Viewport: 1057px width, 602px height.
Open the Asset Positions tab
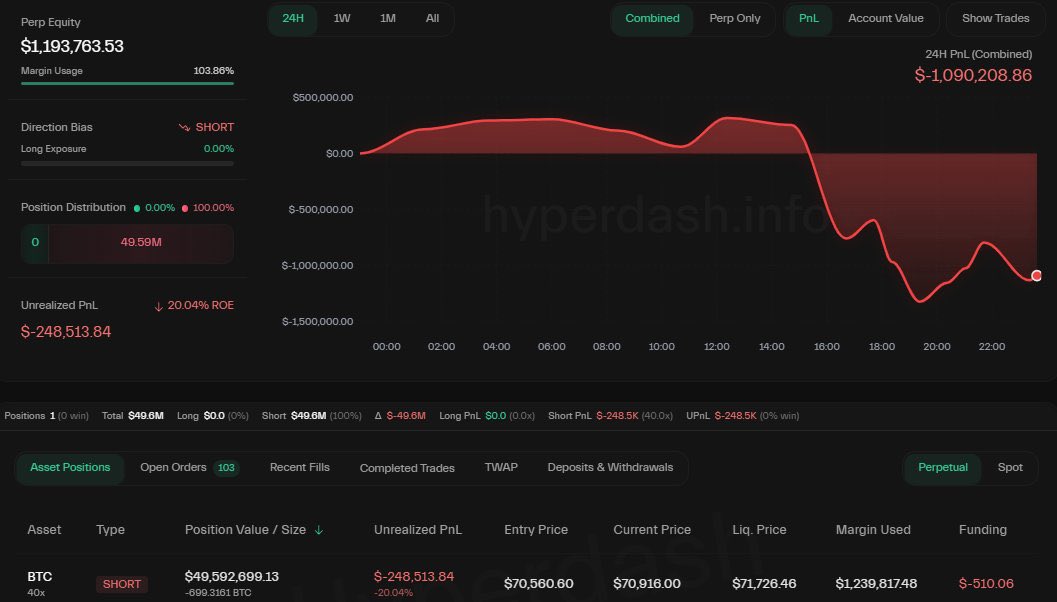point(70,467)
